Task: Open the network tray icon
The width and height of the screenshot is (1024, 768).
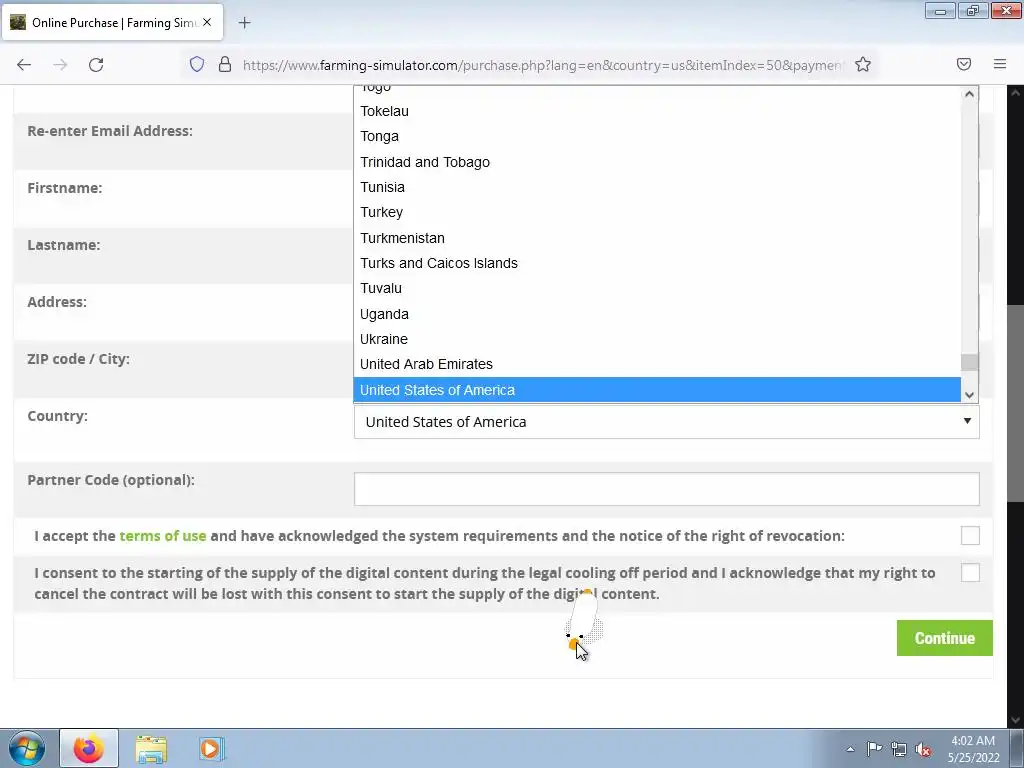Action: pos(899,749)
